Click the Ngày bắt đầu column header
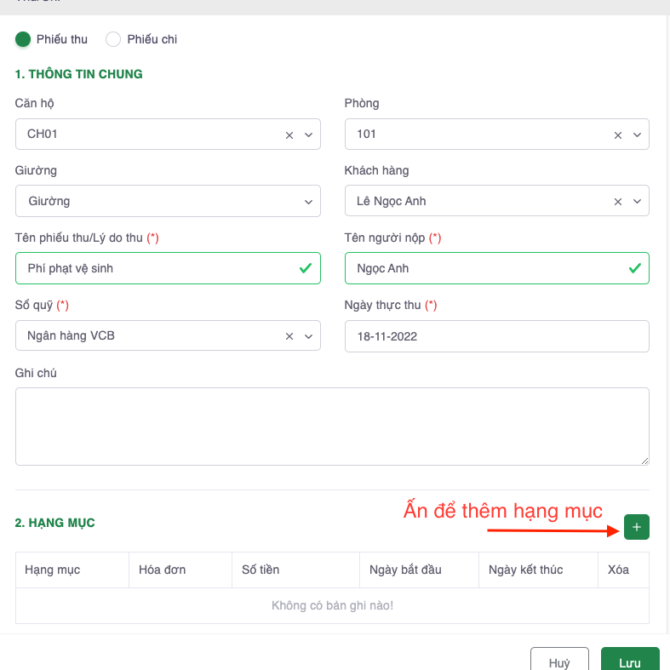The width and height of the screenshot is (670, 670). point(405,570)
